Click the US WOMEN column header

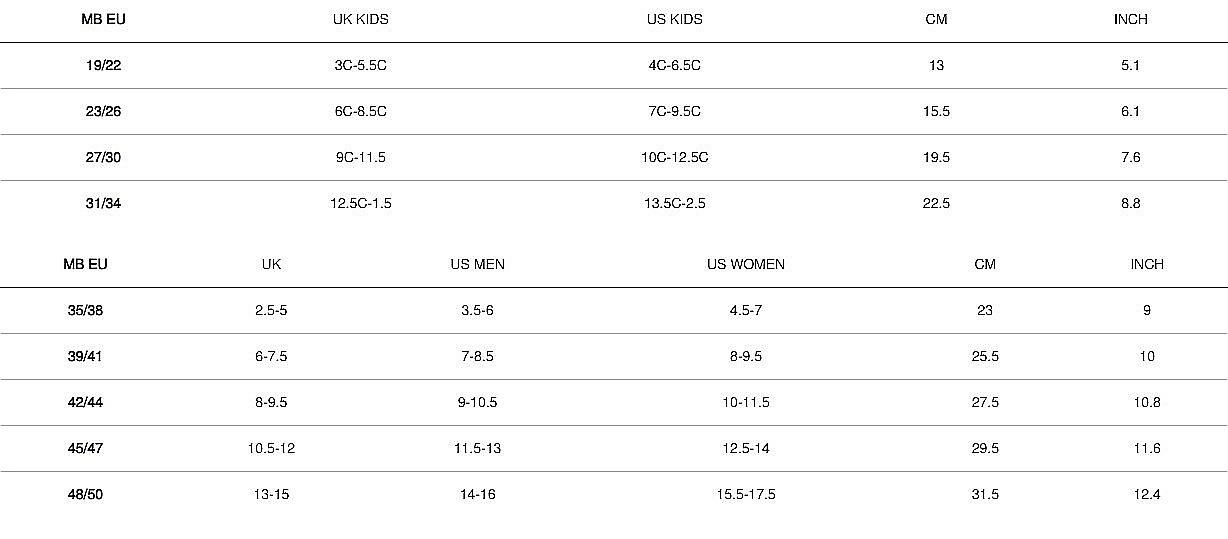point(745,264)
